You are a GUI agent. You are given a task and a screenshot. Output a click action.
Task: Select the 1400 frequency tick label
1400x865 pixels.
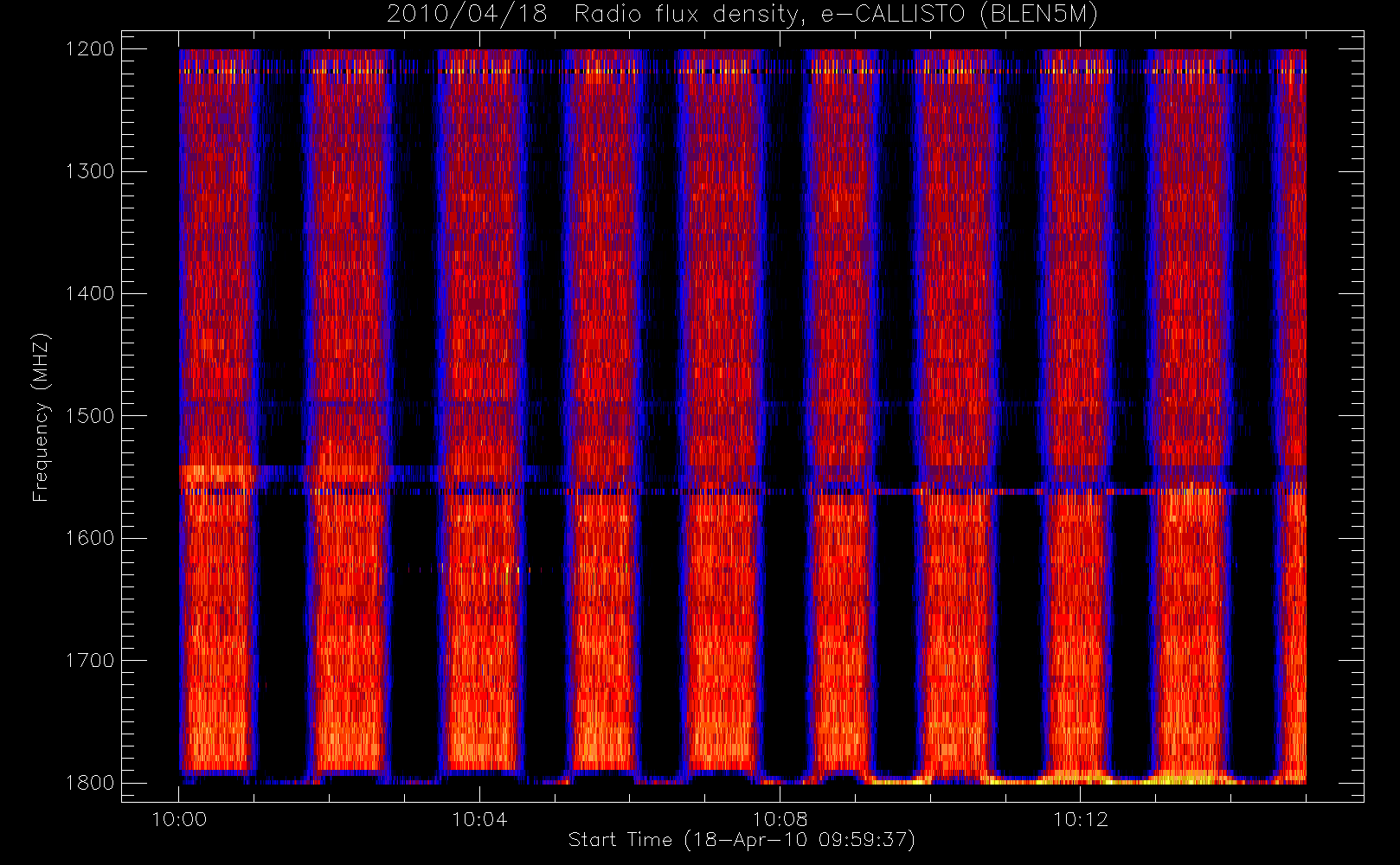pyautogui.click(x=90, y=294)
